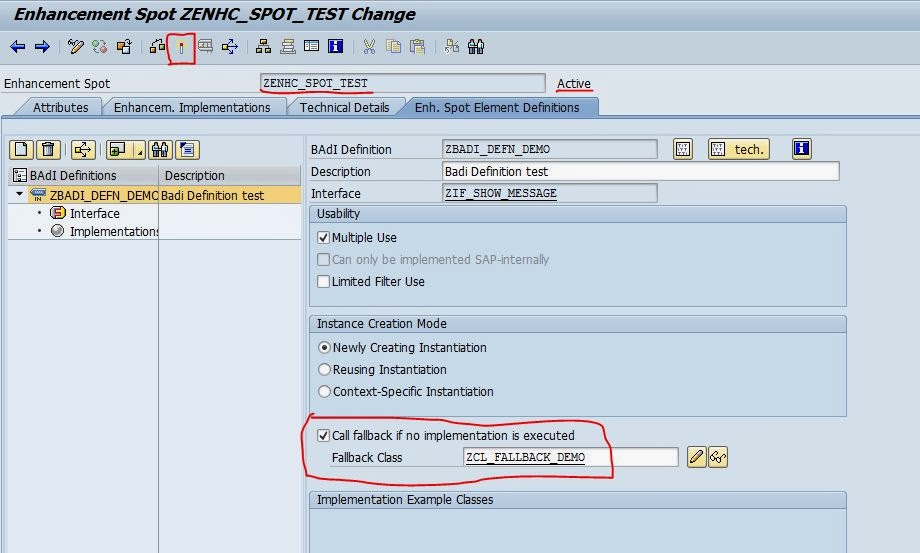Select Reusing Instantiation radio button

pyautogui.click(x=324, y=369)
